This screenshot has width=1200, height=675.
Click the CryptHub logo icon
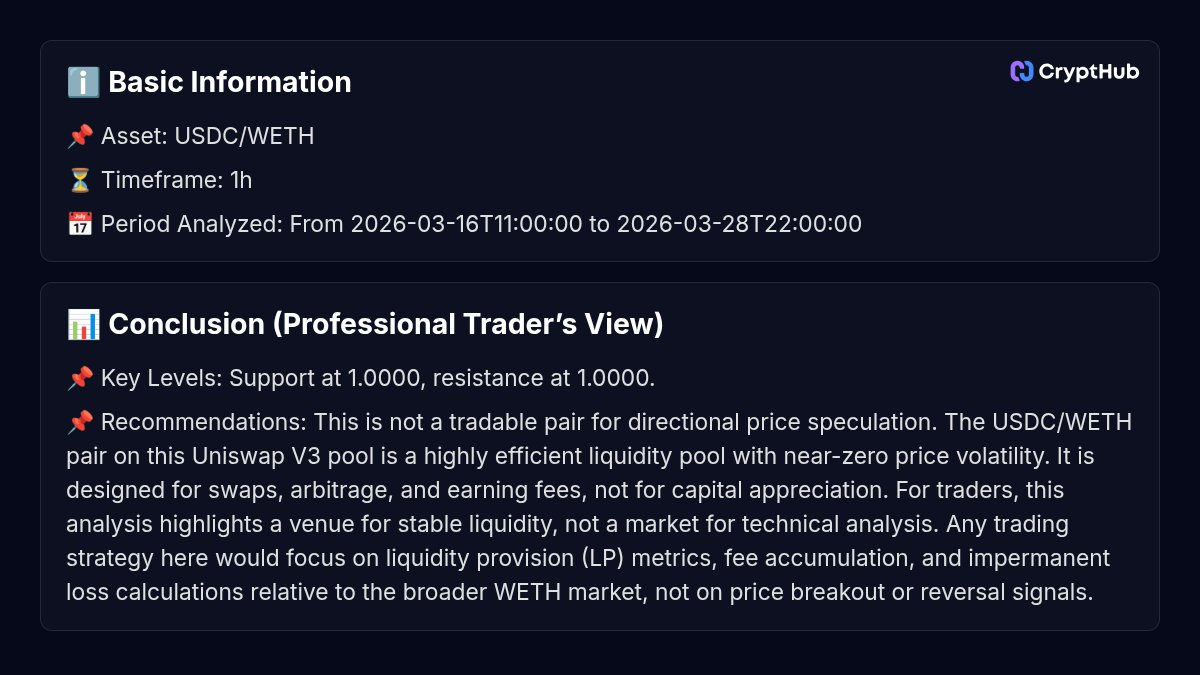coord(1021,71)
